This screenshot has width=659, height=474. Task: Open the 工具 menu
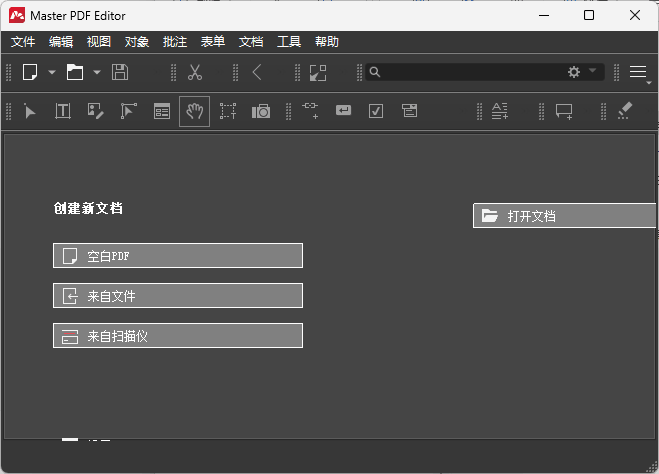(289, 42)
